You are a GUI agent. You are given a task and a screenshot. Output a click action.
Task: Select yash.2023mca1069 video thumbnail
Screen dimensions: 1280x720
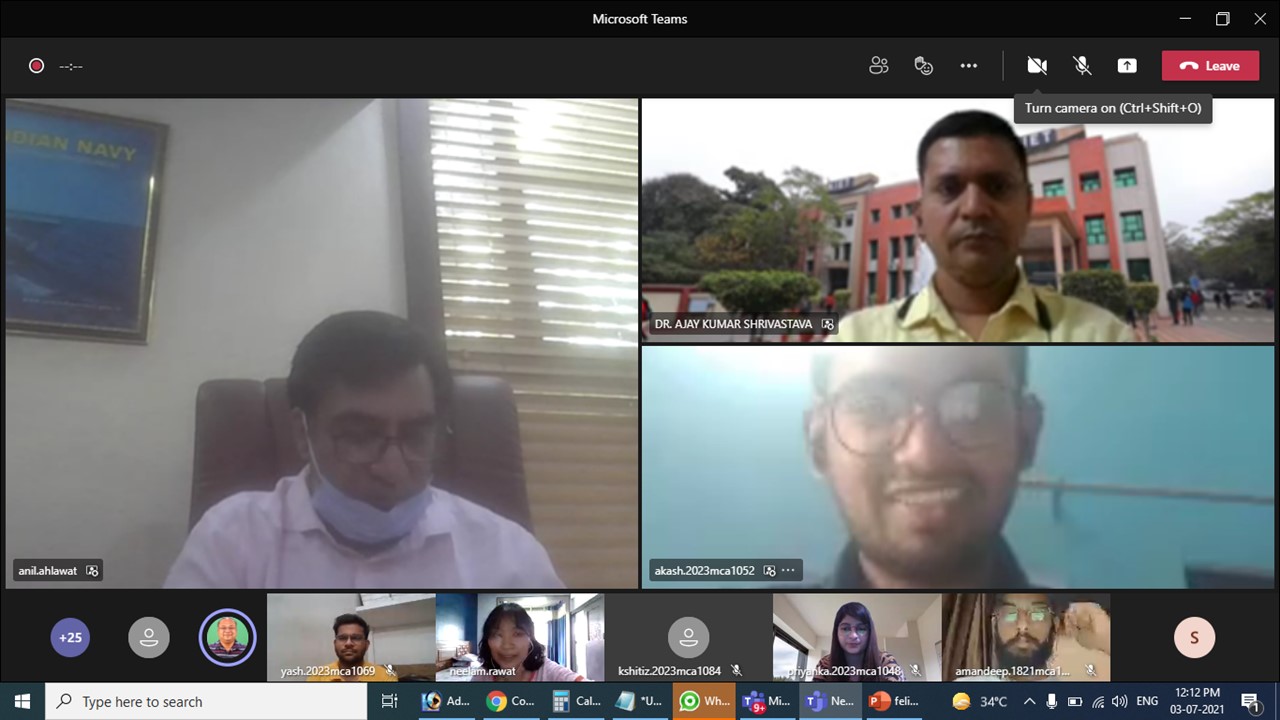pyautogui.click(x=351, y=636)
